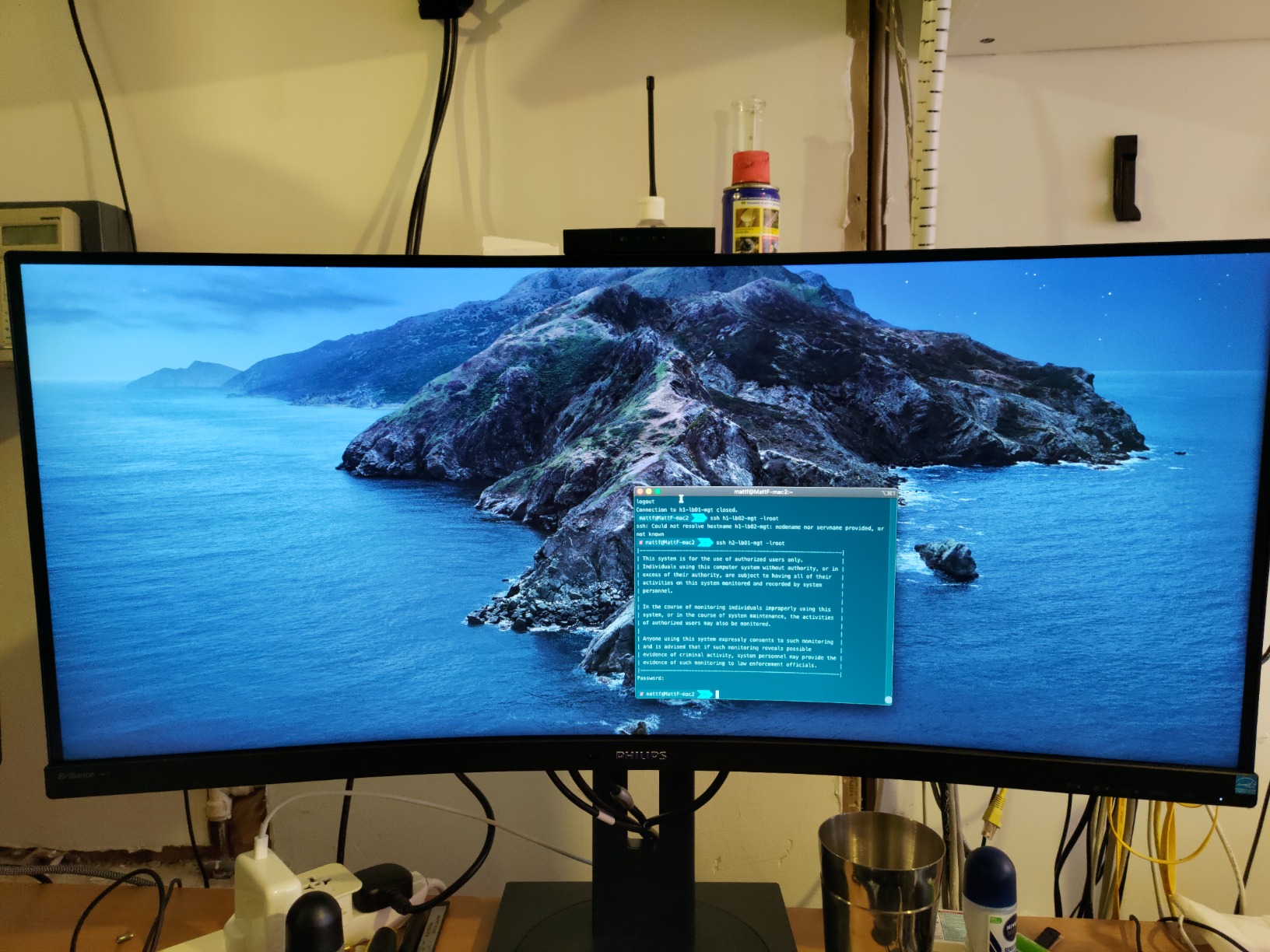Click the round indicator in the terminal's corner
Image resolution: width=1270 pixels, height=952 pixels.
(x=888, y=700)
